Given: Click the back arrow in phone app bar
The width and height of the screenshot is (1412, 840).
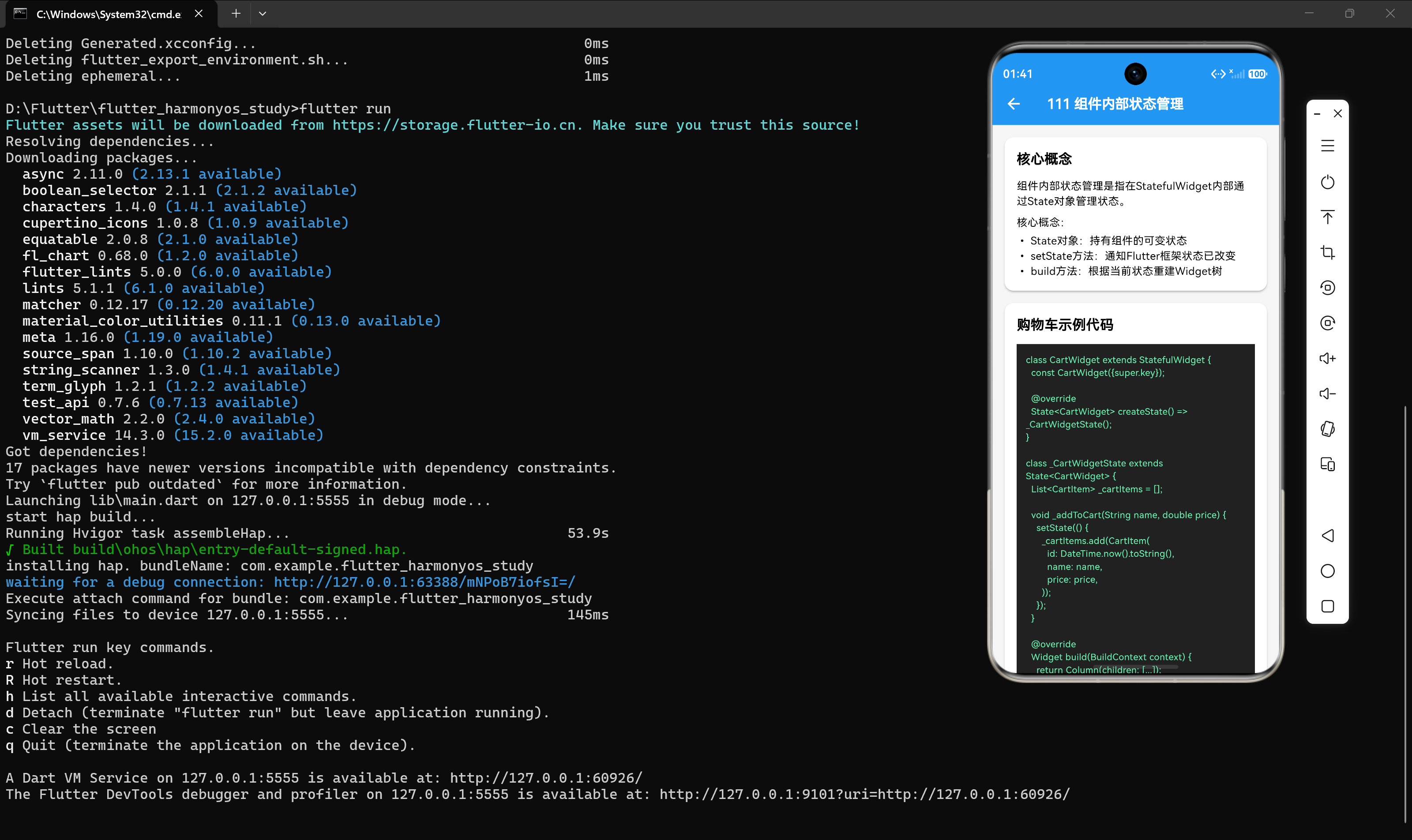Looking at the screenshot, I should click(1014, 104).
